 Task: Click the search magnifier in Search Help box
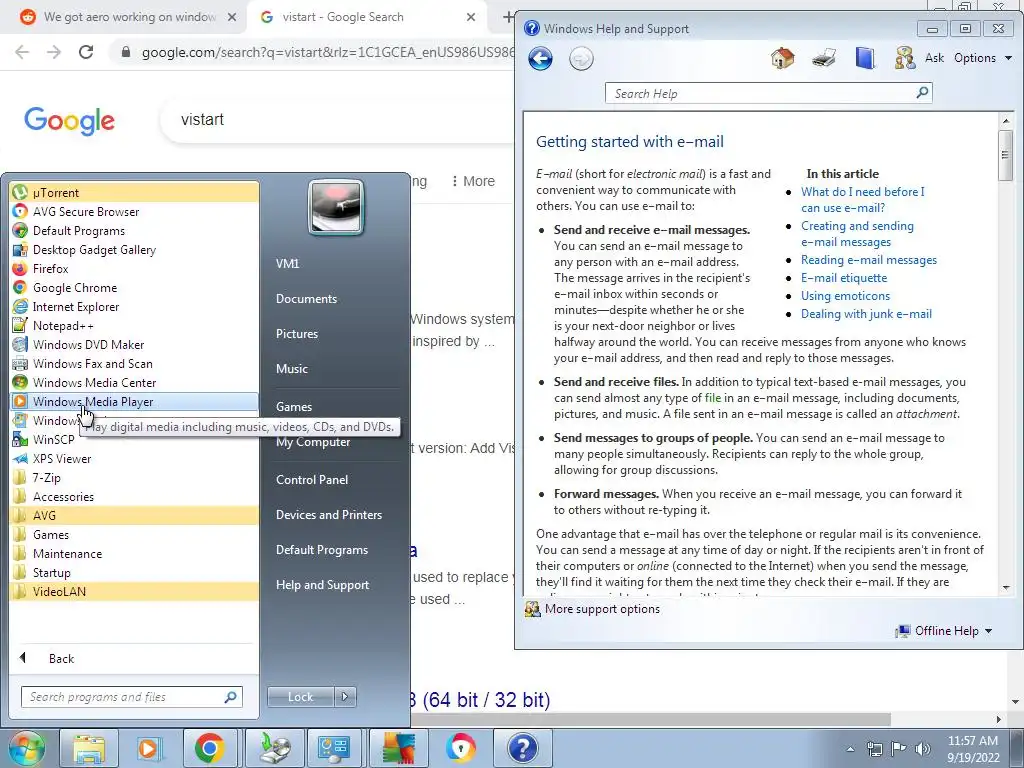pos(922,93)
